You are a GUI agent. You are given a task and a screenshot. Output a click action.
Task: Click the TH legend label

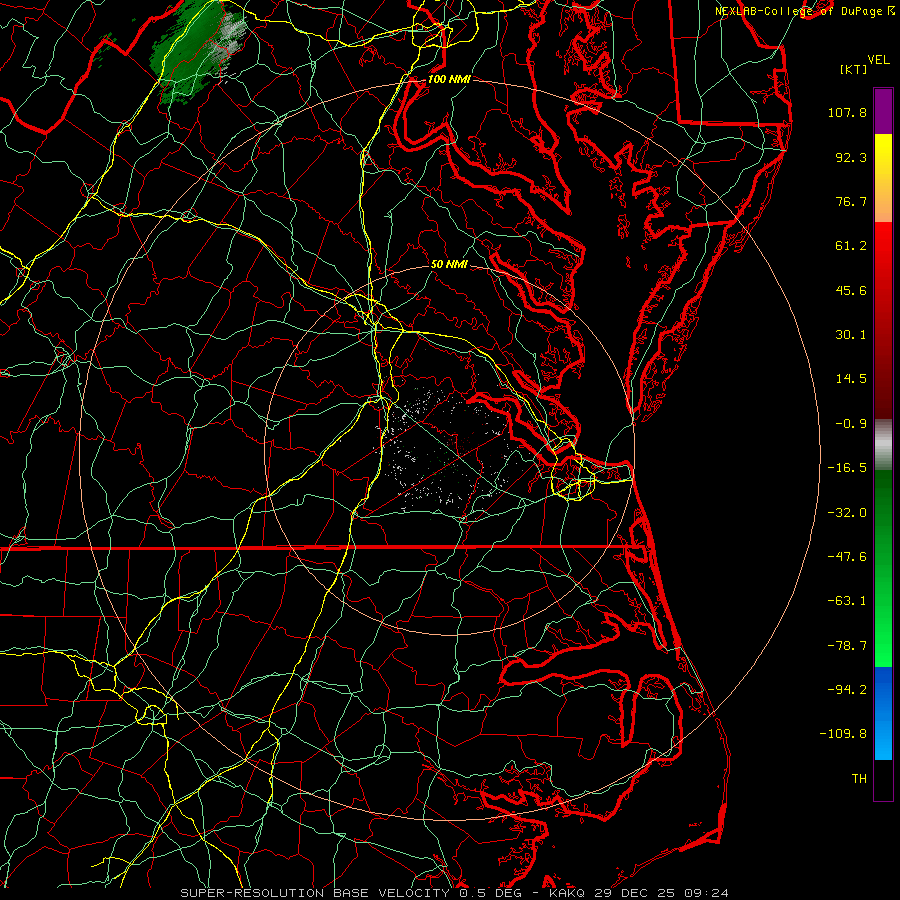pyautogui.click(x=859, y=779)
